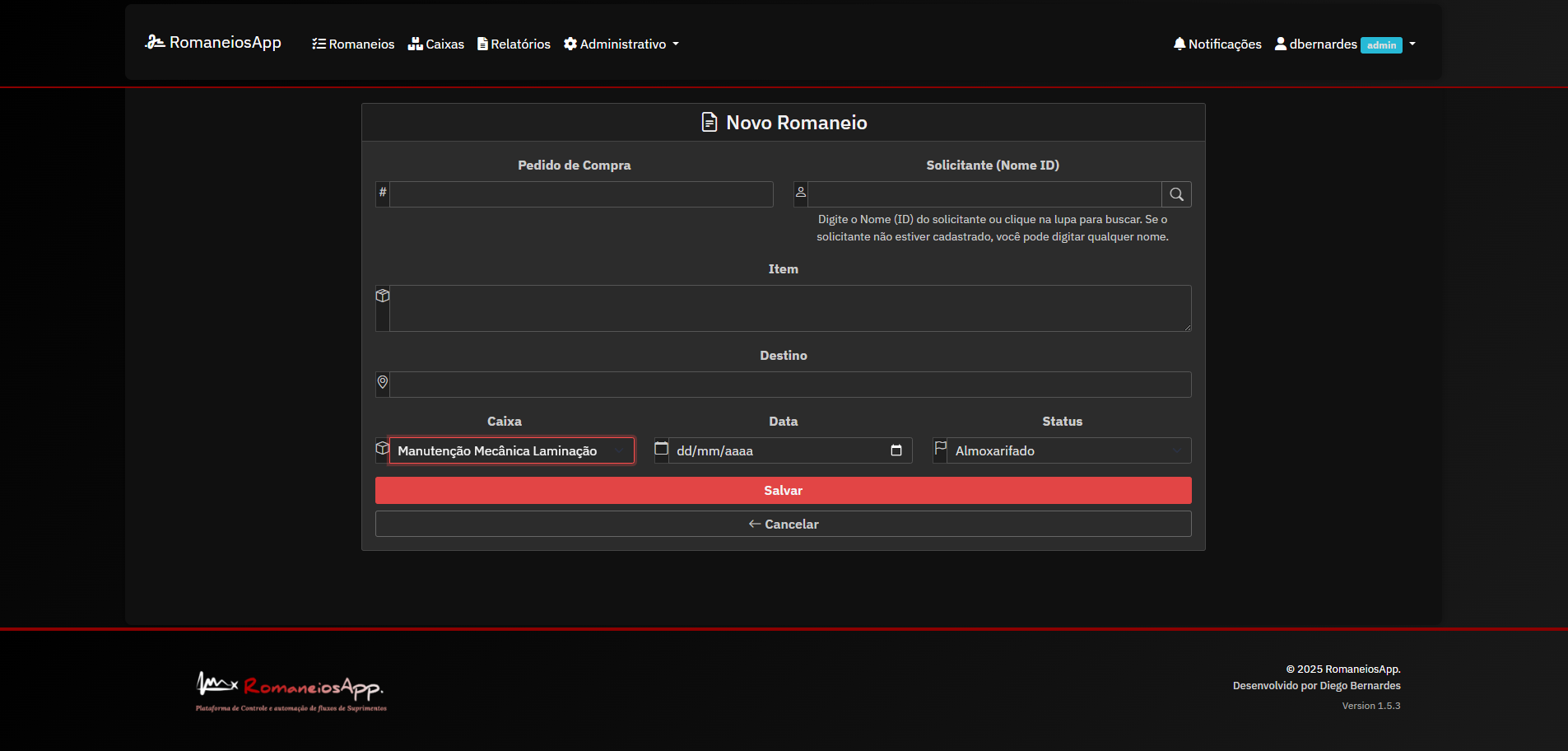Click the location pin icon beside Destino

[x=383, y=383]
